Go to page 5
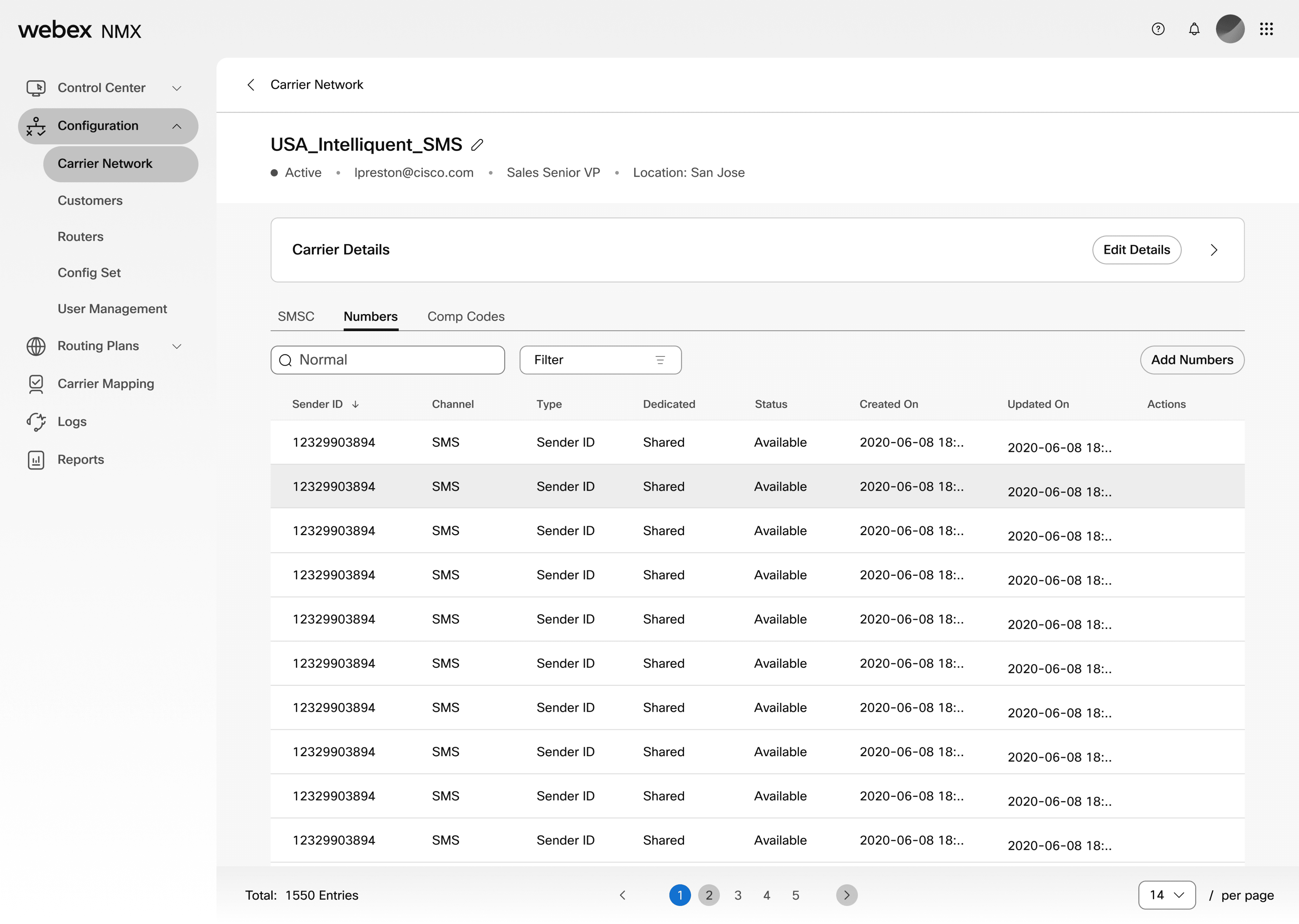1299x924 pixels. (796, 895)
